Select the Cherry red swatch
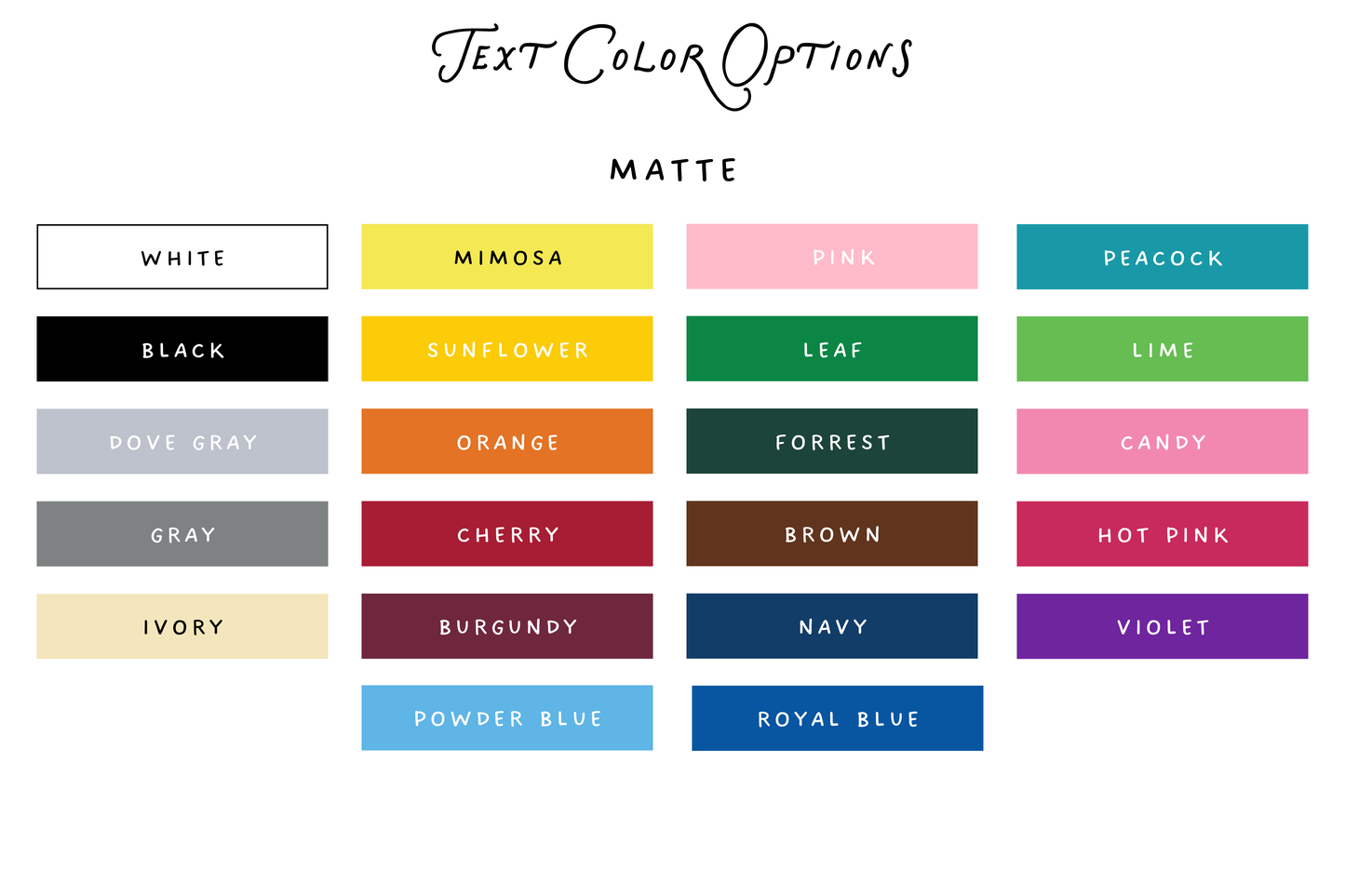This screenshot has height=896, width=1345. pyautogui.click(x=507, y=534)
